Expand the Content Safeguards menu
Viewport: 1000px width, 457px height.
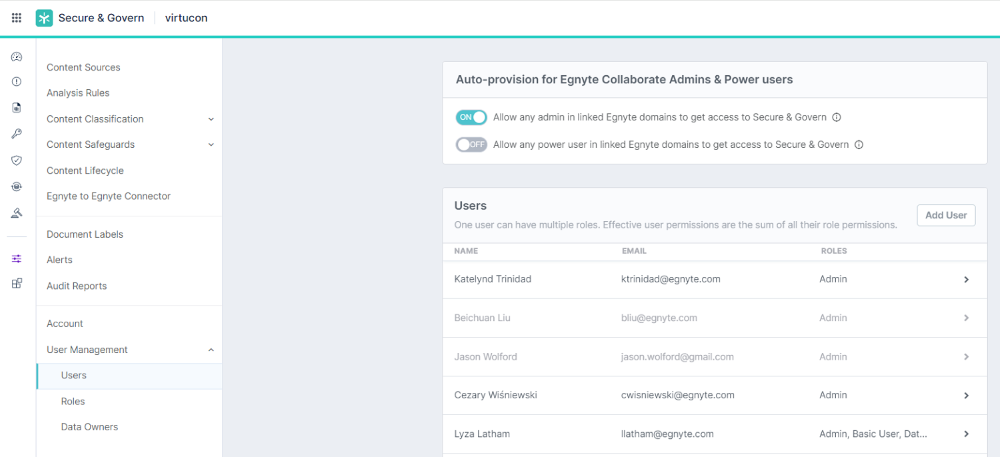point(211,145)
